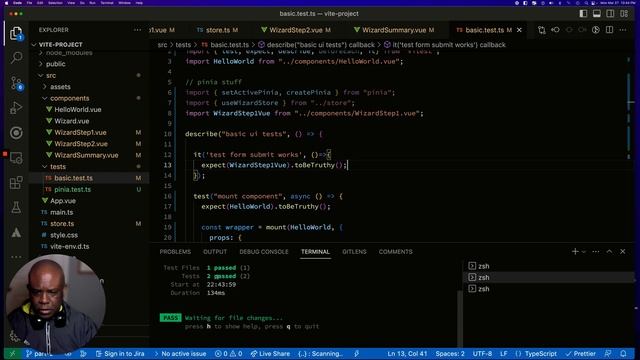The width and height of the screenshot is (640, 360).
Task: Open the Extensions view
Action: [x=16, y=183]
